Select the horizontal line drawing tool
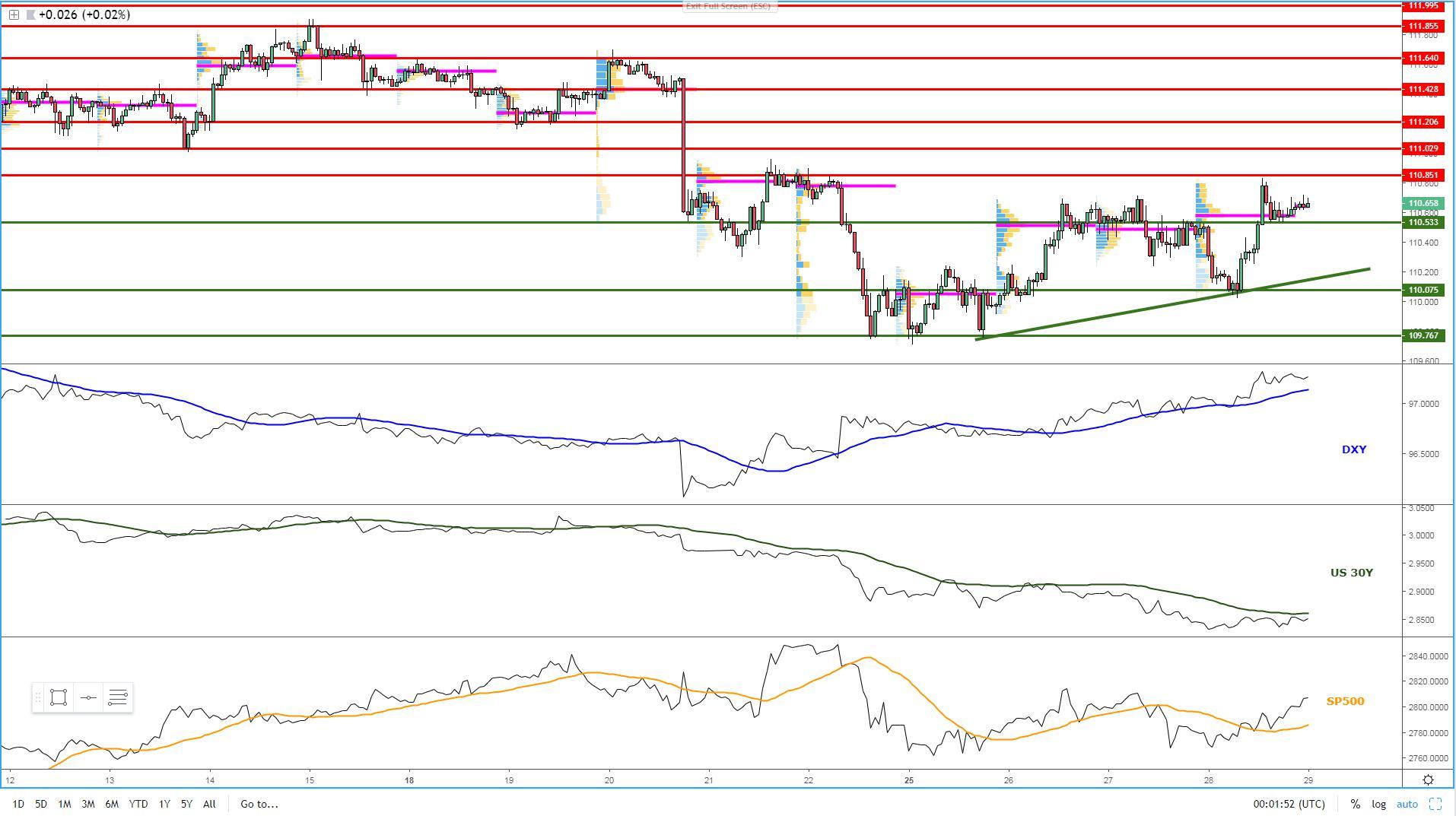The image size is (1456, 816). pyautogui.click(x=88, y=697)
